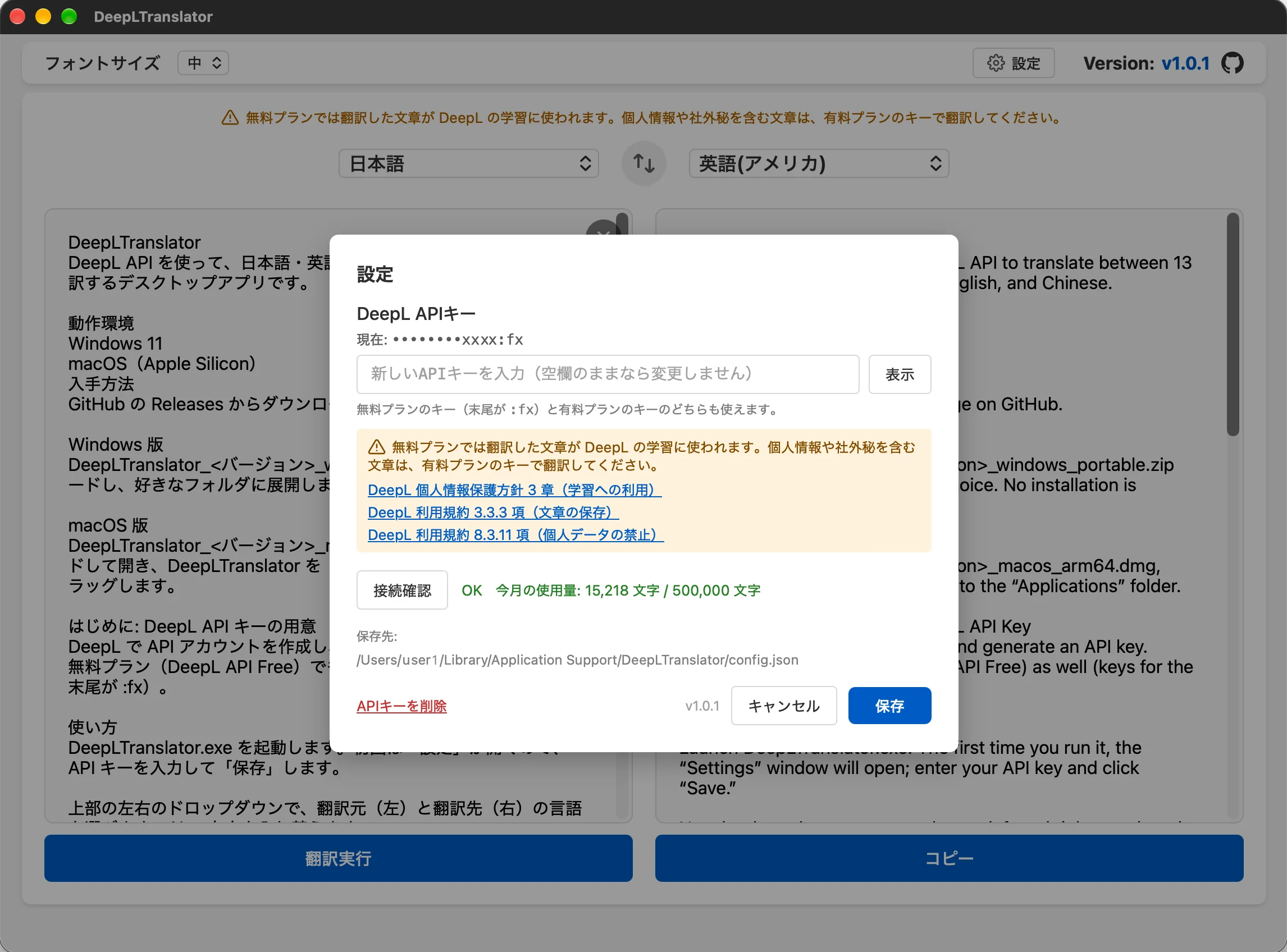Open the GitHub repository icon
Viewport: 1287px width, 952px height.
point(1232,63)
